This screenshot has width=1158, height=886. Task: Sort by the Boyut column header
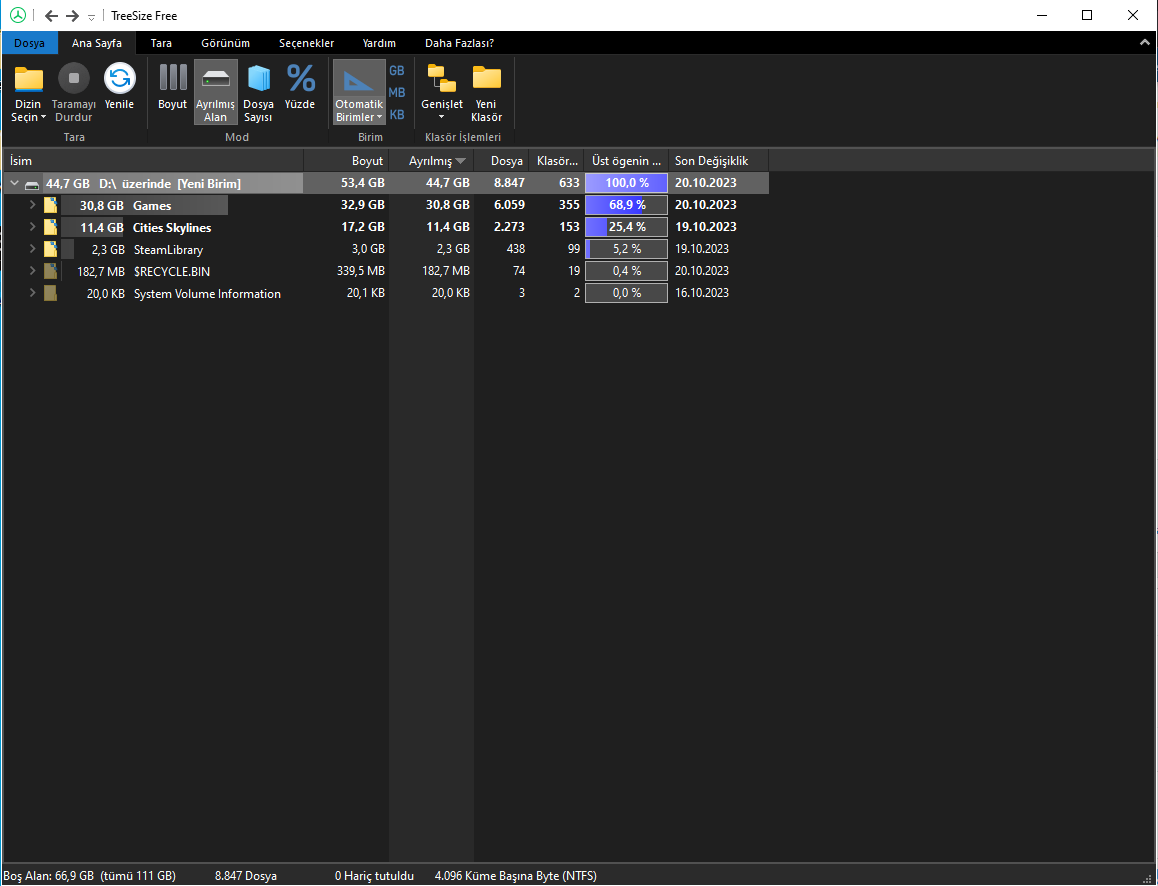(x=346, y=161)
